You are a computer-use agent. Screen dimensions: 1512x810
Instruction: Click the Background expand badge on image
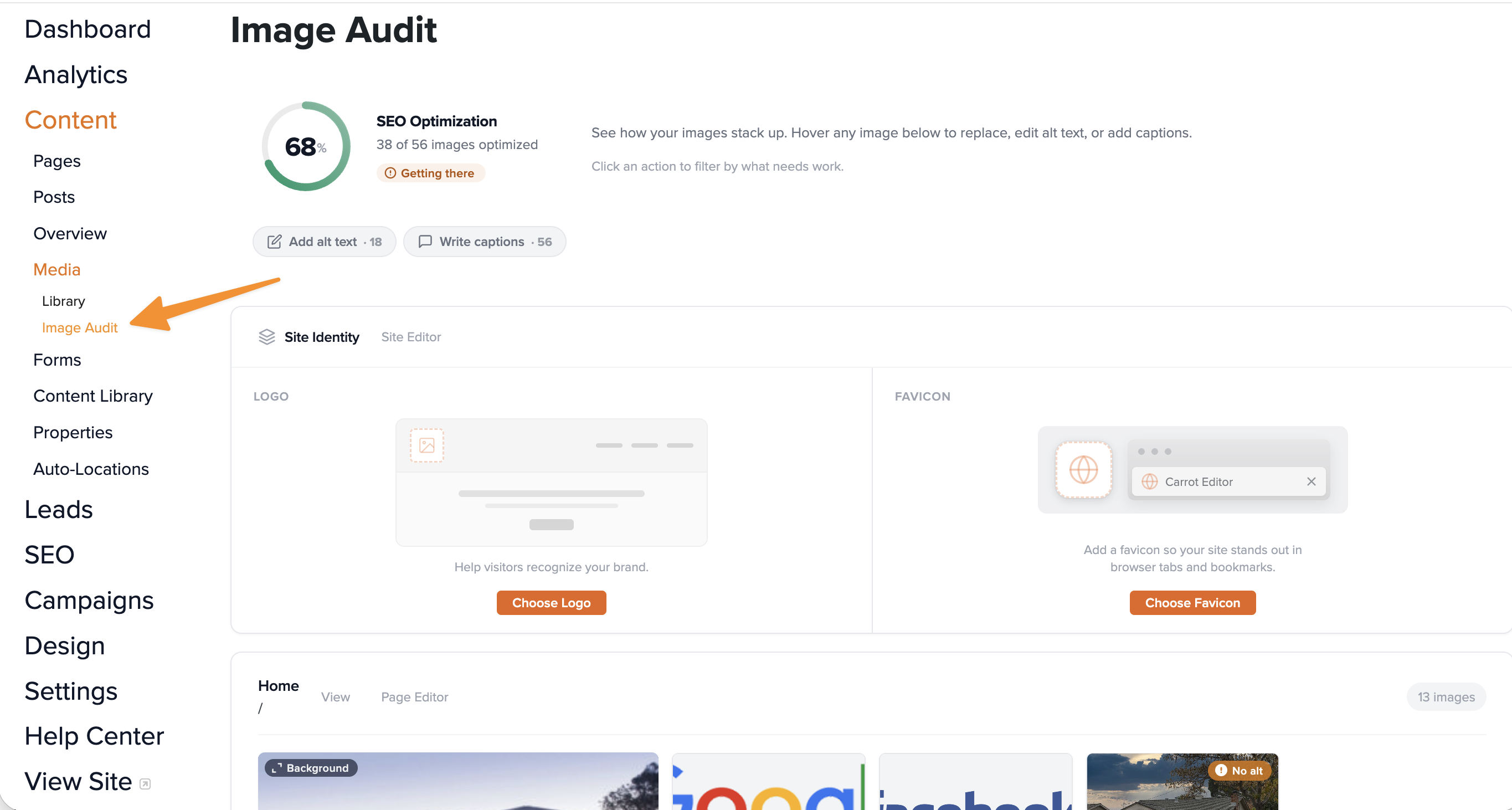[x=311, y=768]
